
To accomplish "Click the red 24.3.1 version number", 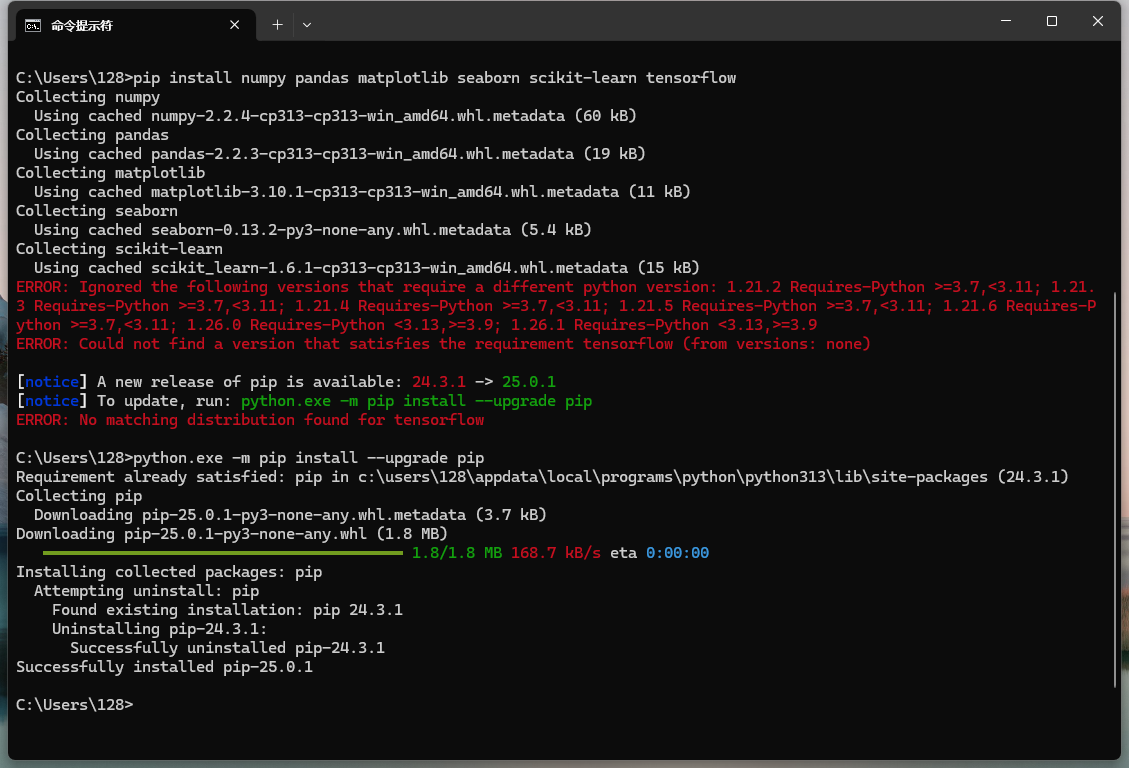I will (438, 382).
